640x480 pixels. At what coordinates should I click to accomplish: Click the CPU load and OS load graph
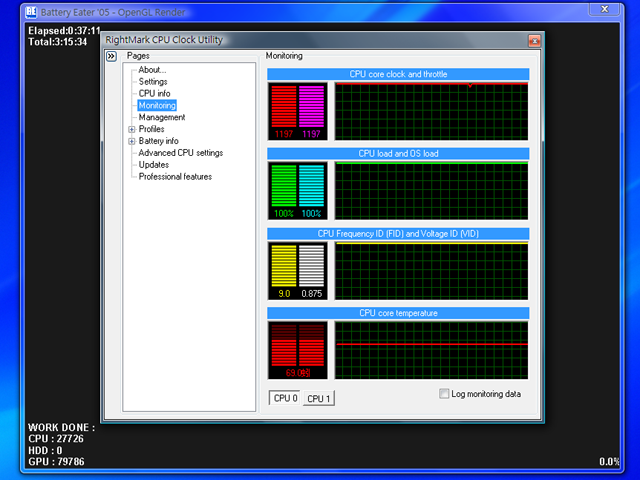coord(431,191)
